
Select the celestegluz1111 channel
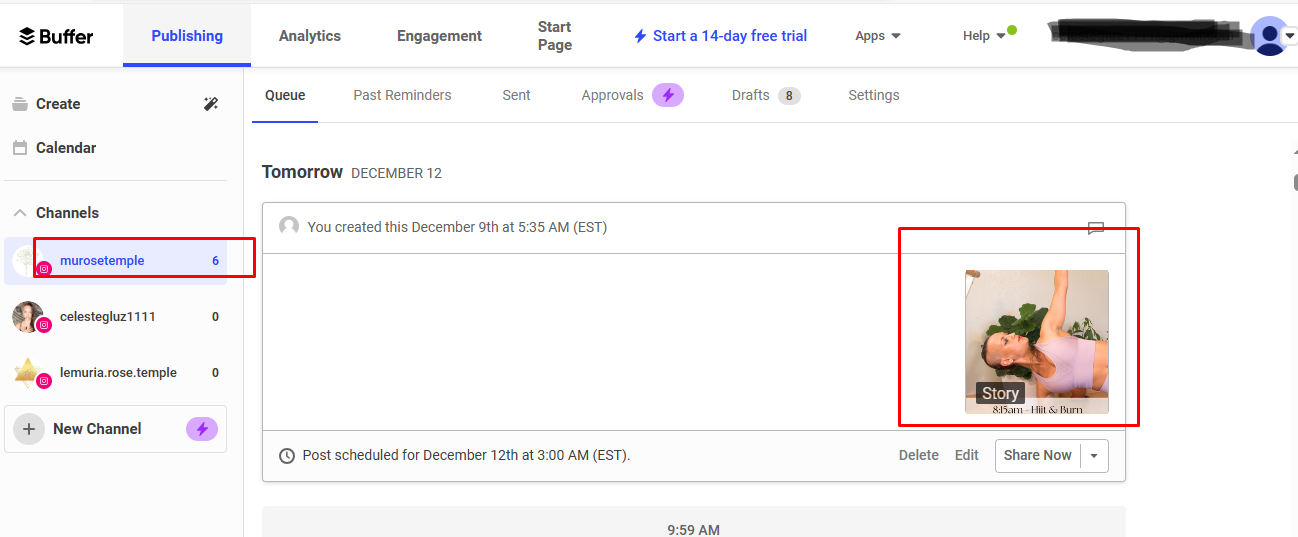click(116, 317)
